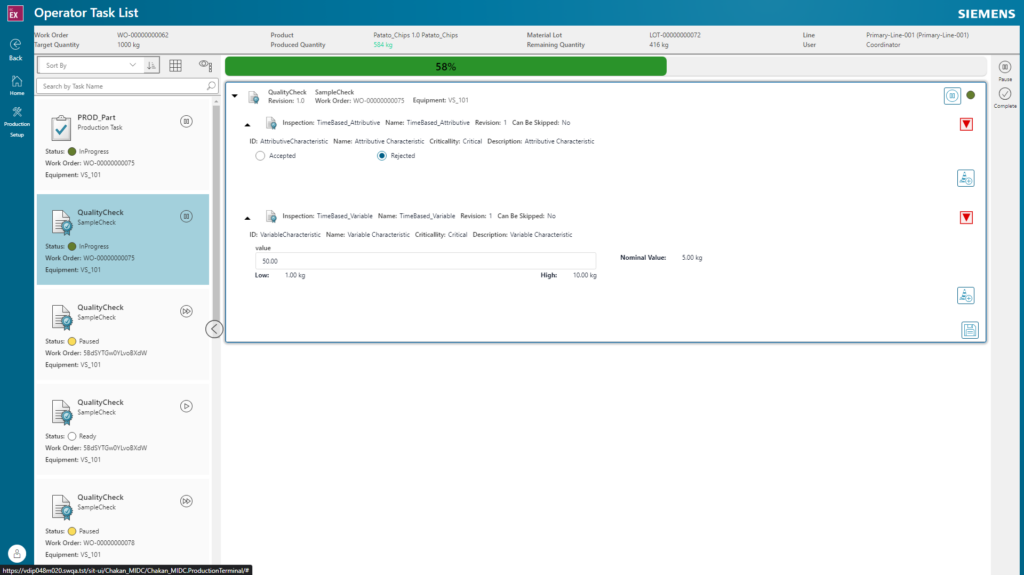Viewport: 1024px width, 575px height.
Task: Click the Pause icon on right panel
Action: 1004,67
